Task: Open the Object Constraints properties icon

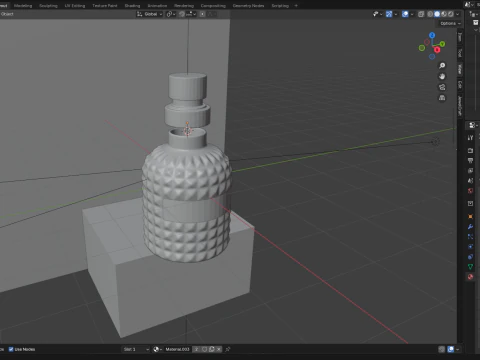Action: (470, 257)
